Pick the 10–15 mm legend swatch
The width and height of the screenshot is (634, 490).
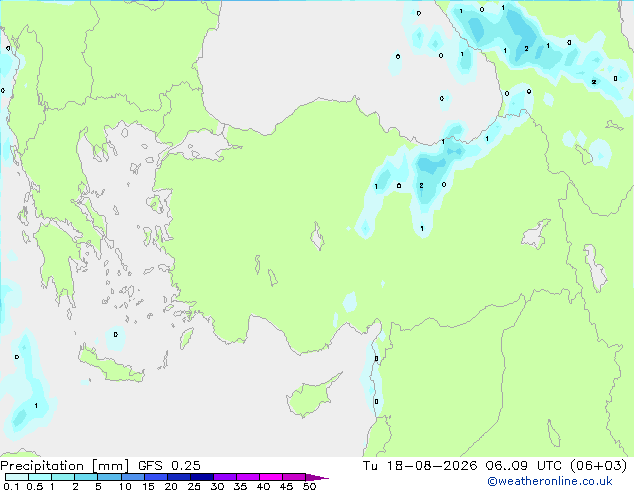133,477
